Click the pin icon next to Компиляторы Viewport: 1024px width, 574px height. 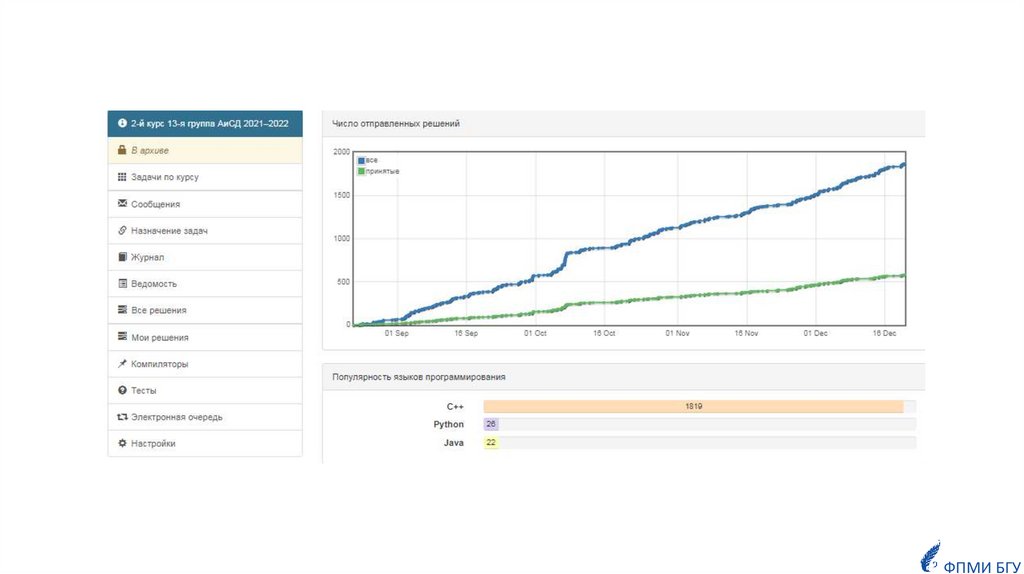pos(122,364)
